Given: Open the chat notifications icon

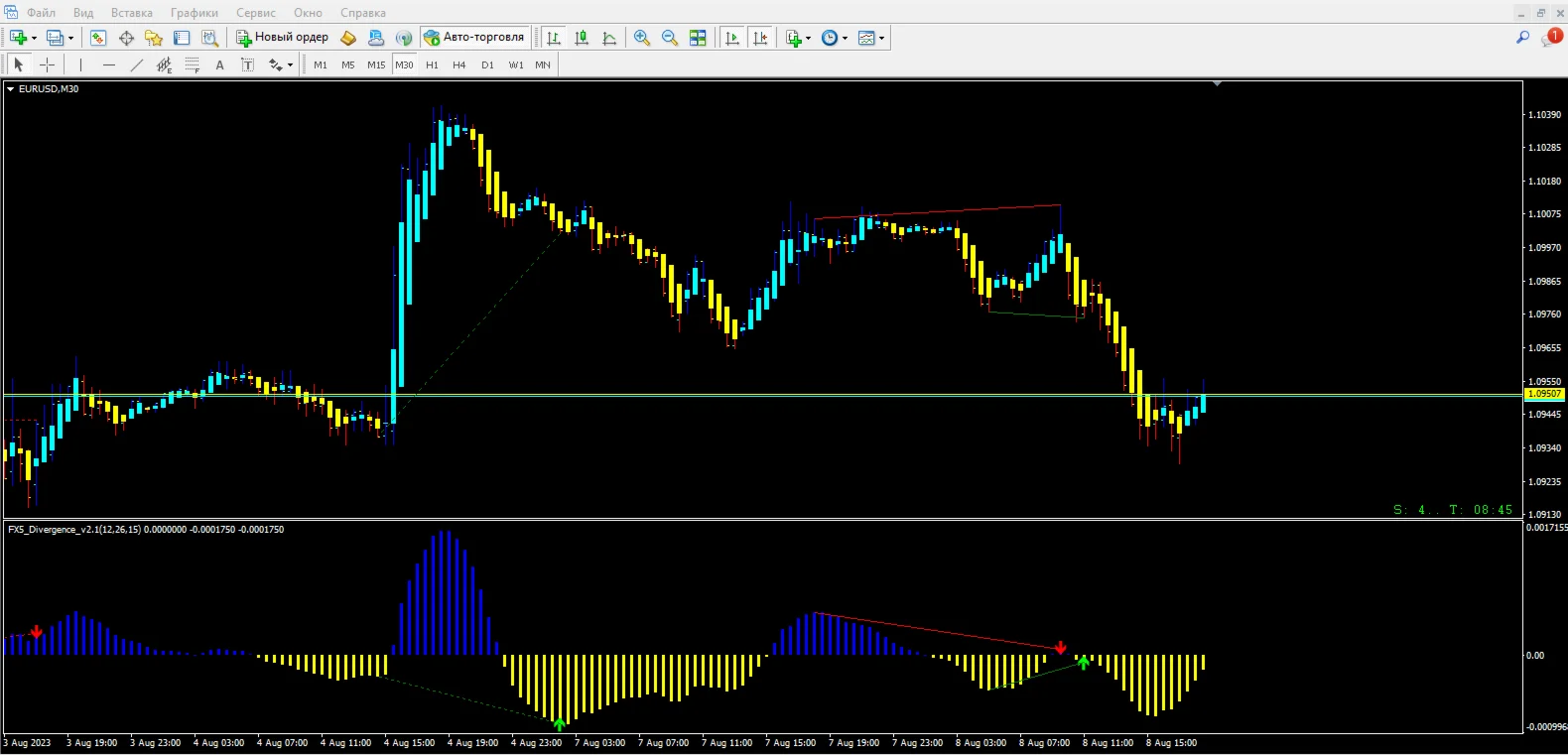Looking at the screenshot, I should 1551,38.
